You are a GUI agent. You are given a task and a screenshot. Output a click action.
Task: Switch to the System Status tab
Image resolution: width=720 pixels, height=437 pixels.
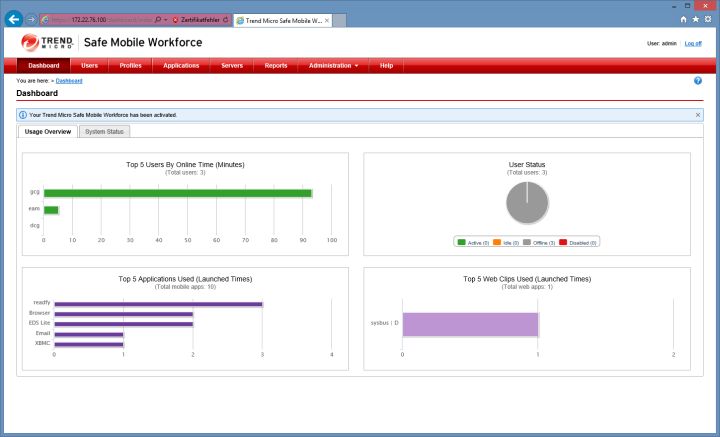pos(104,132)
